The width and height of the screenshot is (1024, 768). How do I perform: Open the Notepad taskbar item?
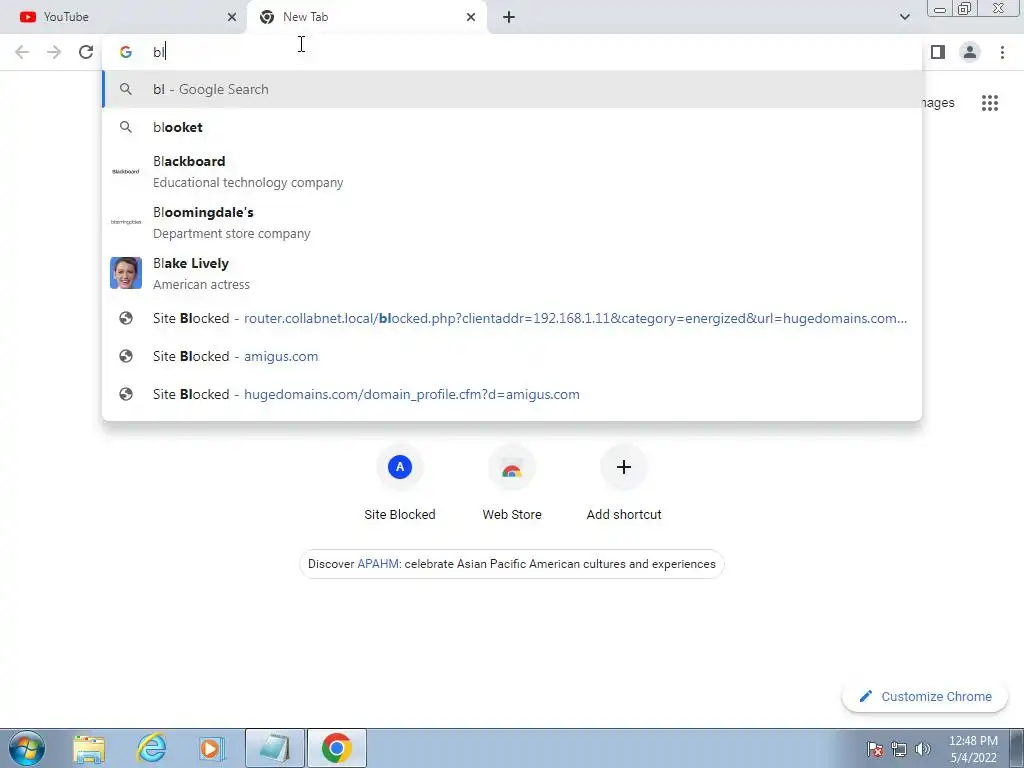coord(274,748)
